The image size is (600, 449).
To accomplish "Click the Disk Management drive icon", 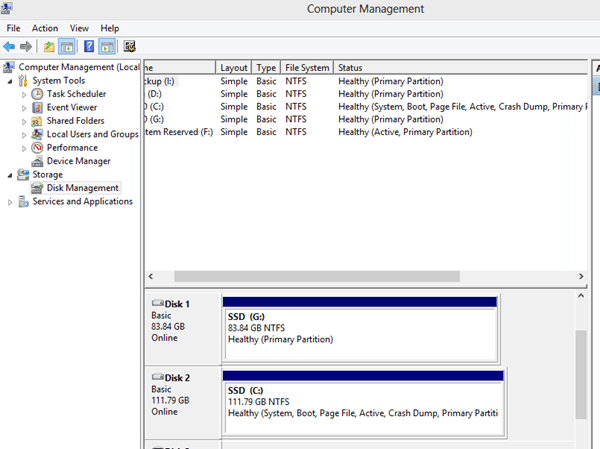I will point(37,188).
